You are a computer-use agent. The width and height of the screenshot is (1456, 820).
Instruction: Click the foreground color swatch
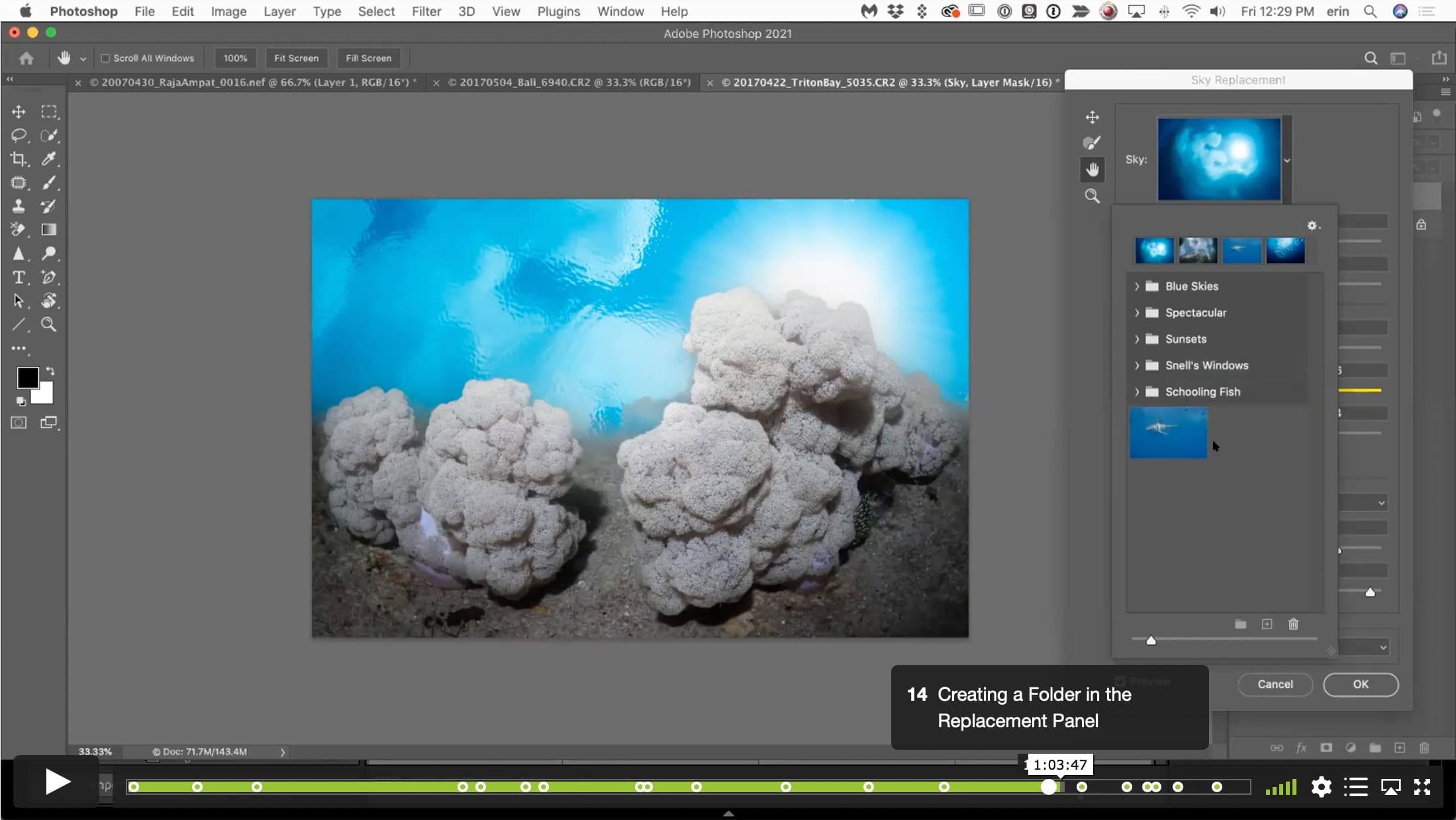(27, 378)
